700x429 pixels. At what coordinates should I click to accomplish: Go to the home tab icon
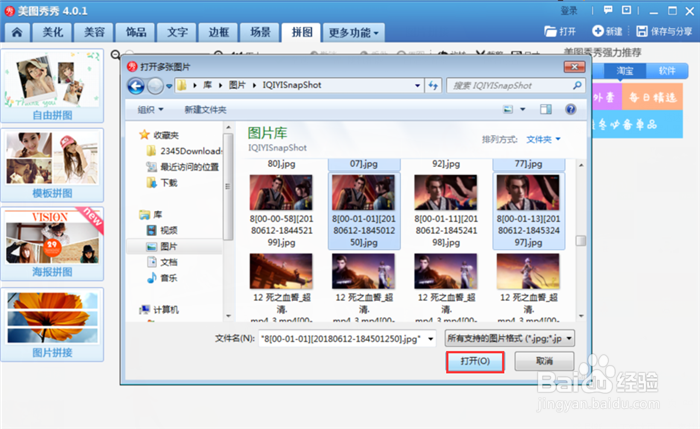pyautogui.click(x=17, y=32)
